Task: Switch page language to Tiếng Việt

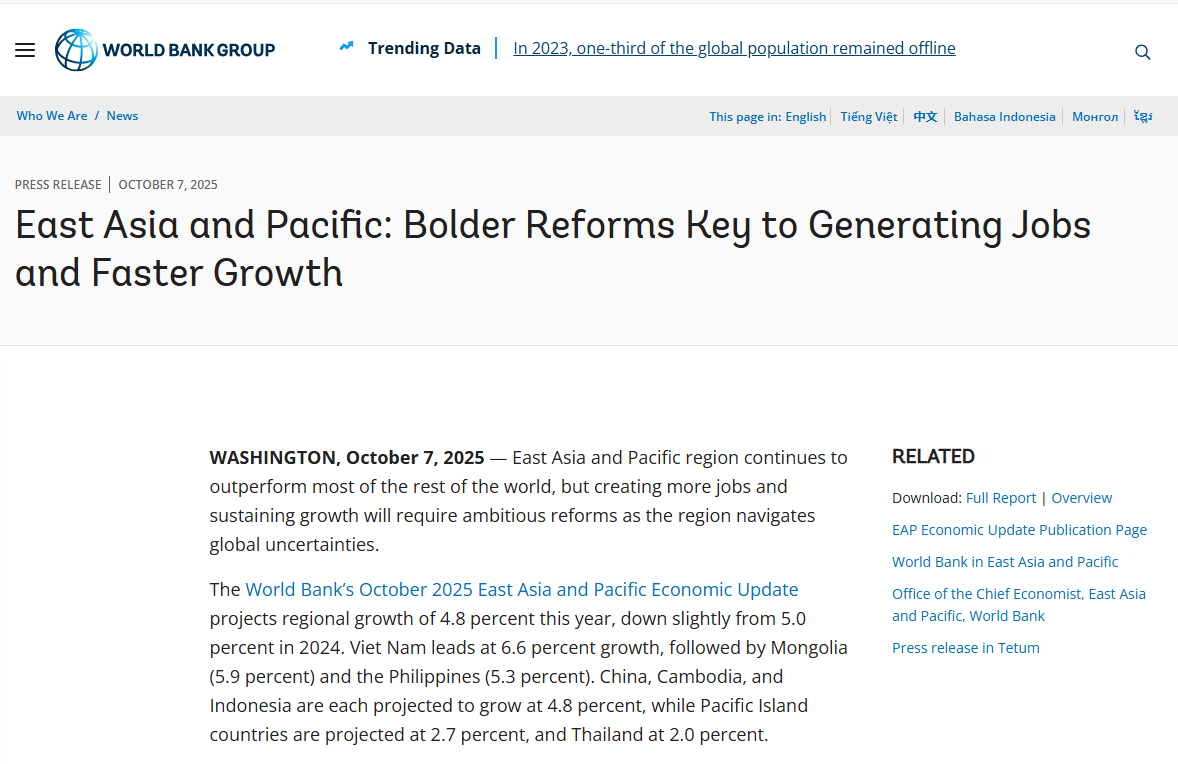Action: point(868,117)
